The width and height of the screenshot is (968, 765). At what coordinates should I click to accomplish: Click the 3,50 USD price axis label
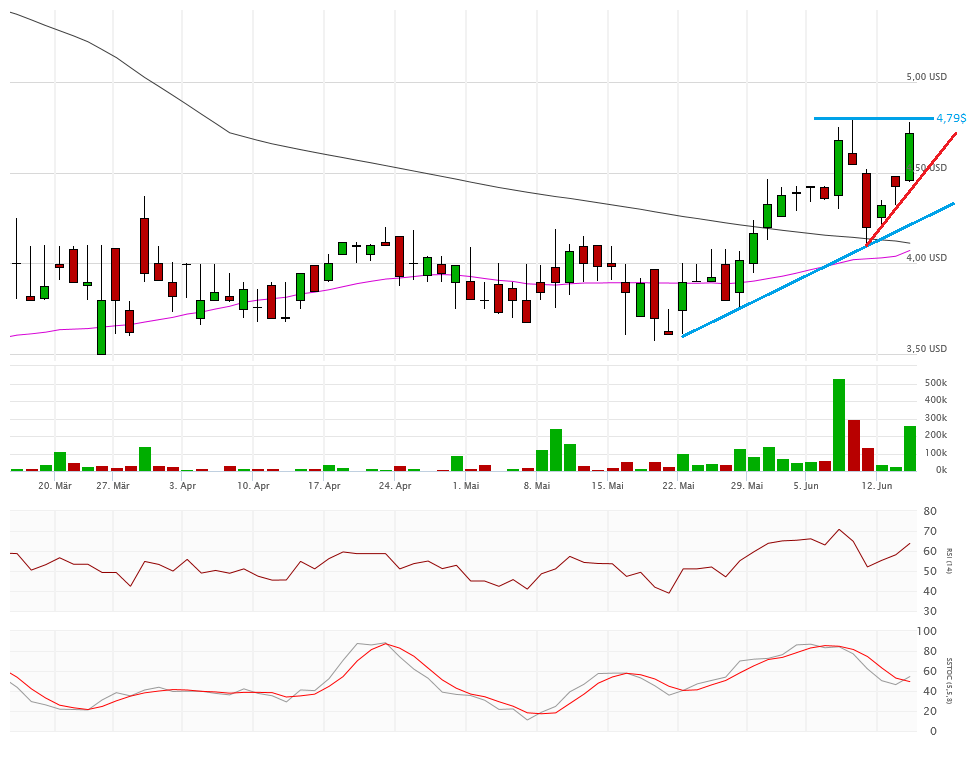coord(926,349)
